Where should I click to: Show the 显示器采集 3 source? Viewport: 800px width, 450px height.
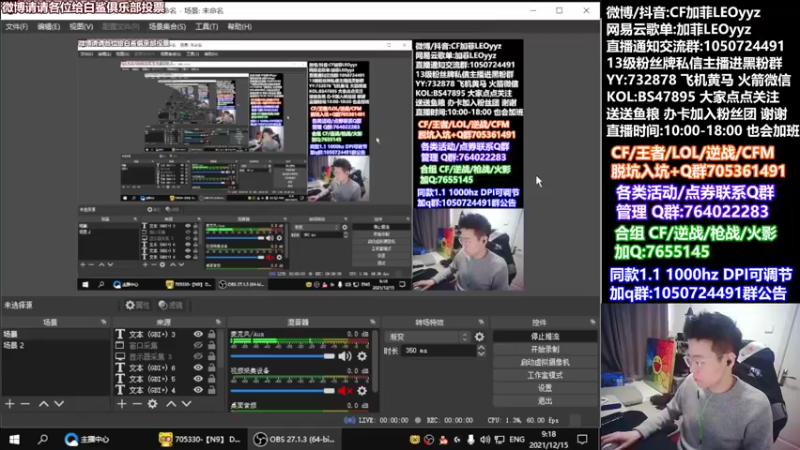(198, 357)
